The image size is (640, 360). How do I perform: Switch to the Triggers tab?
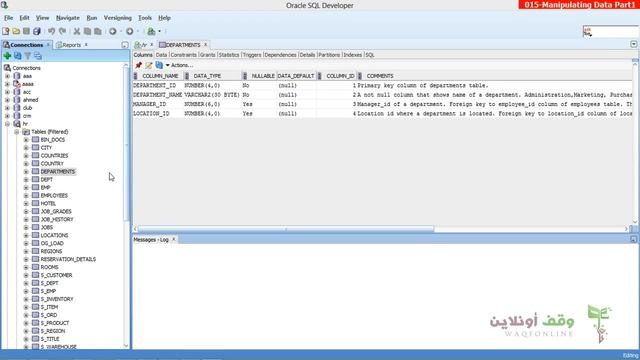pyautogui.click(x=252, y=55)
